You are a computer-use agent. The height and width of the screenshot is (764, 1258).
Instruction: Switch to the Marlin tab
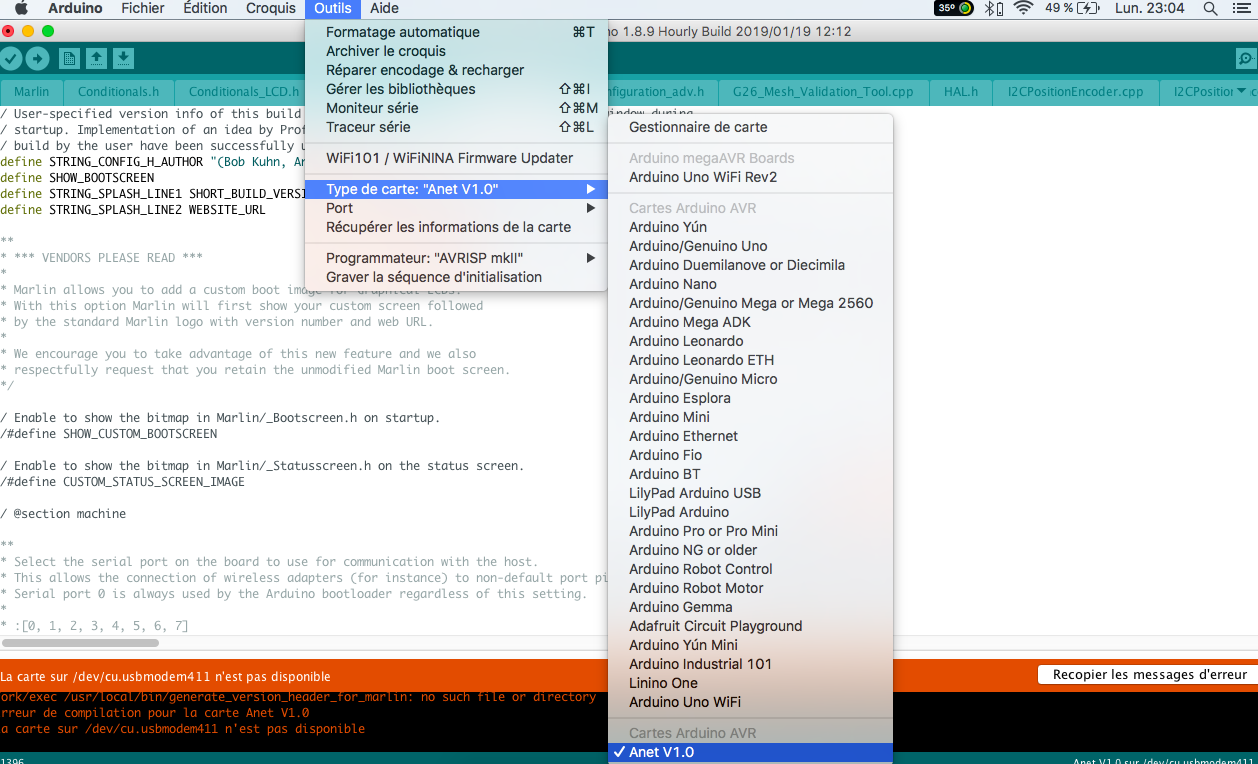(32, 92)
